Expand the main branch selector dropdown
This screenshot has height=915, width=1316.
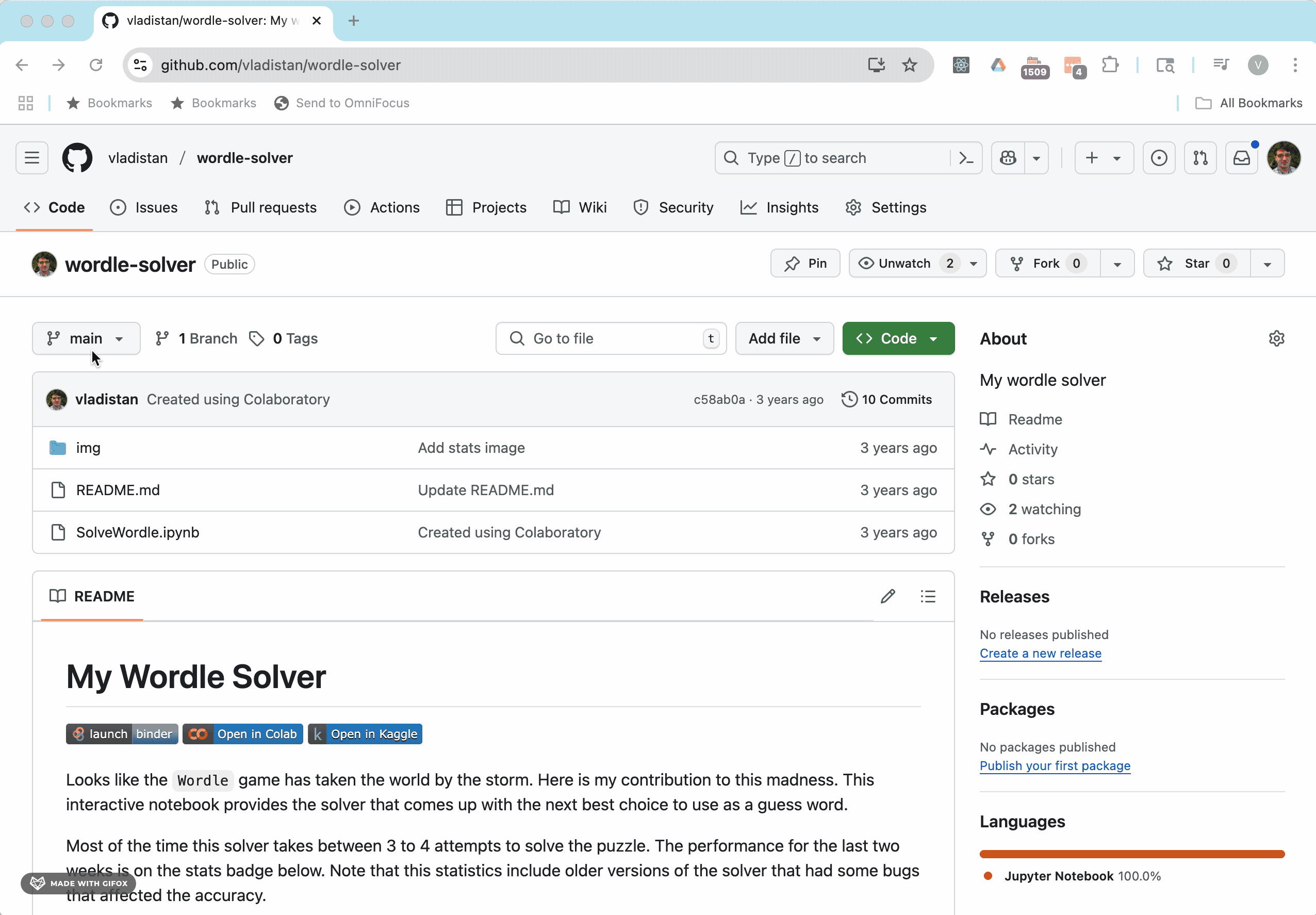86,338
